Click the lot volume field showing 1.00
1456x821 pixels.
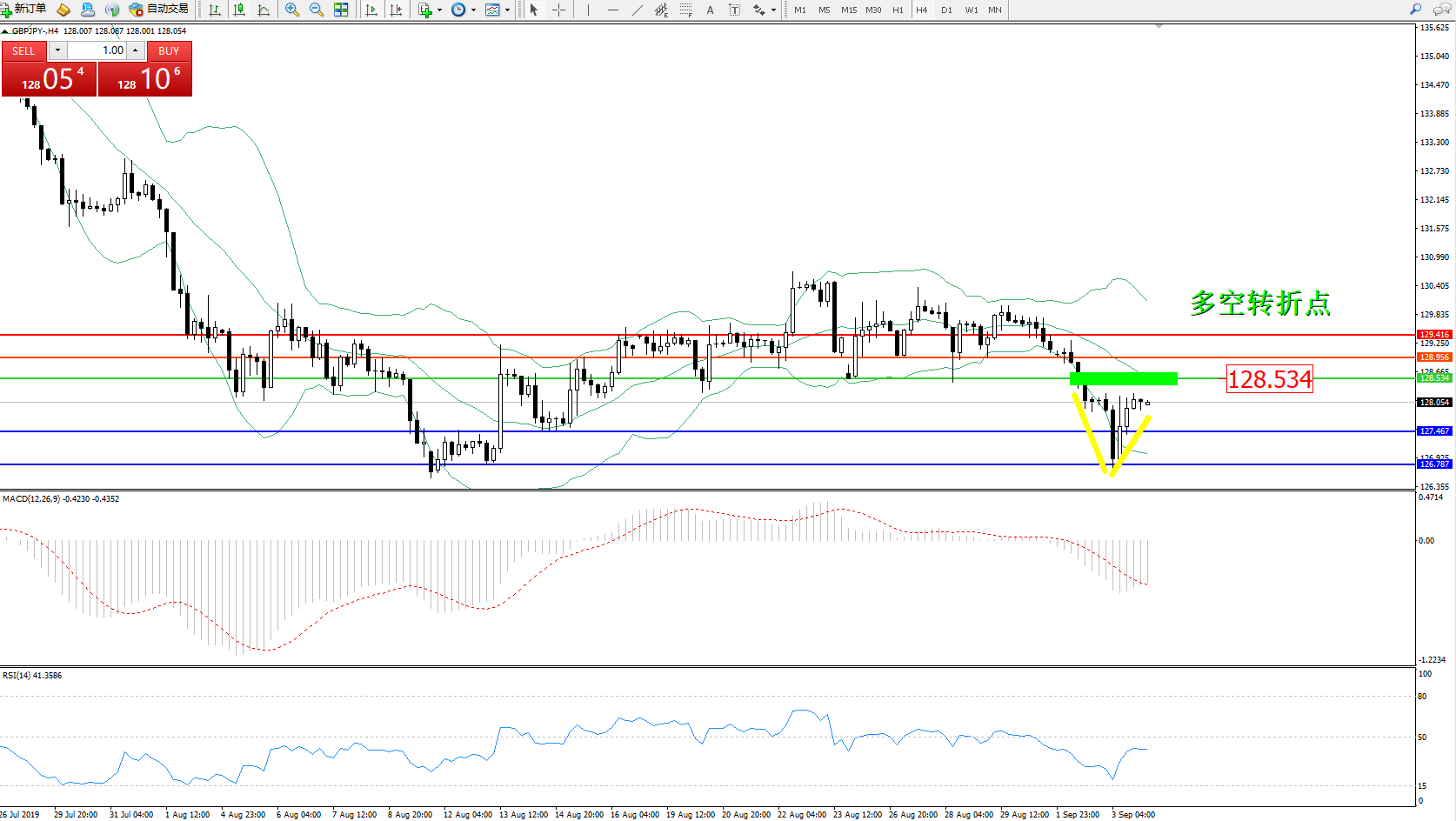pos(97,50)
